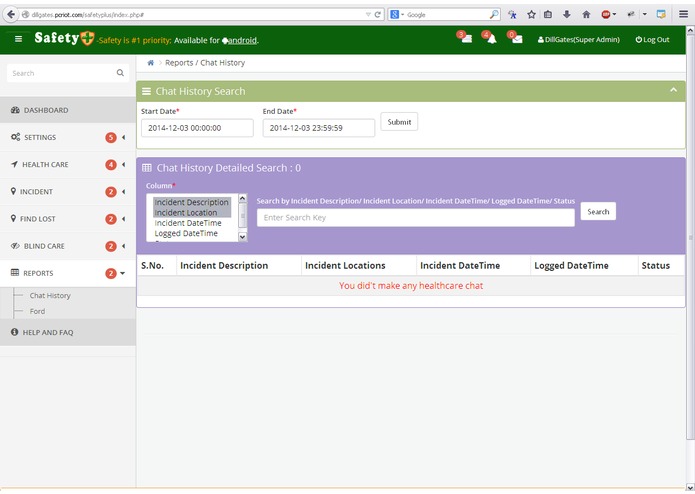
Task: Click the red Adblock toolbar icon
Action: [x=605, y=15]
